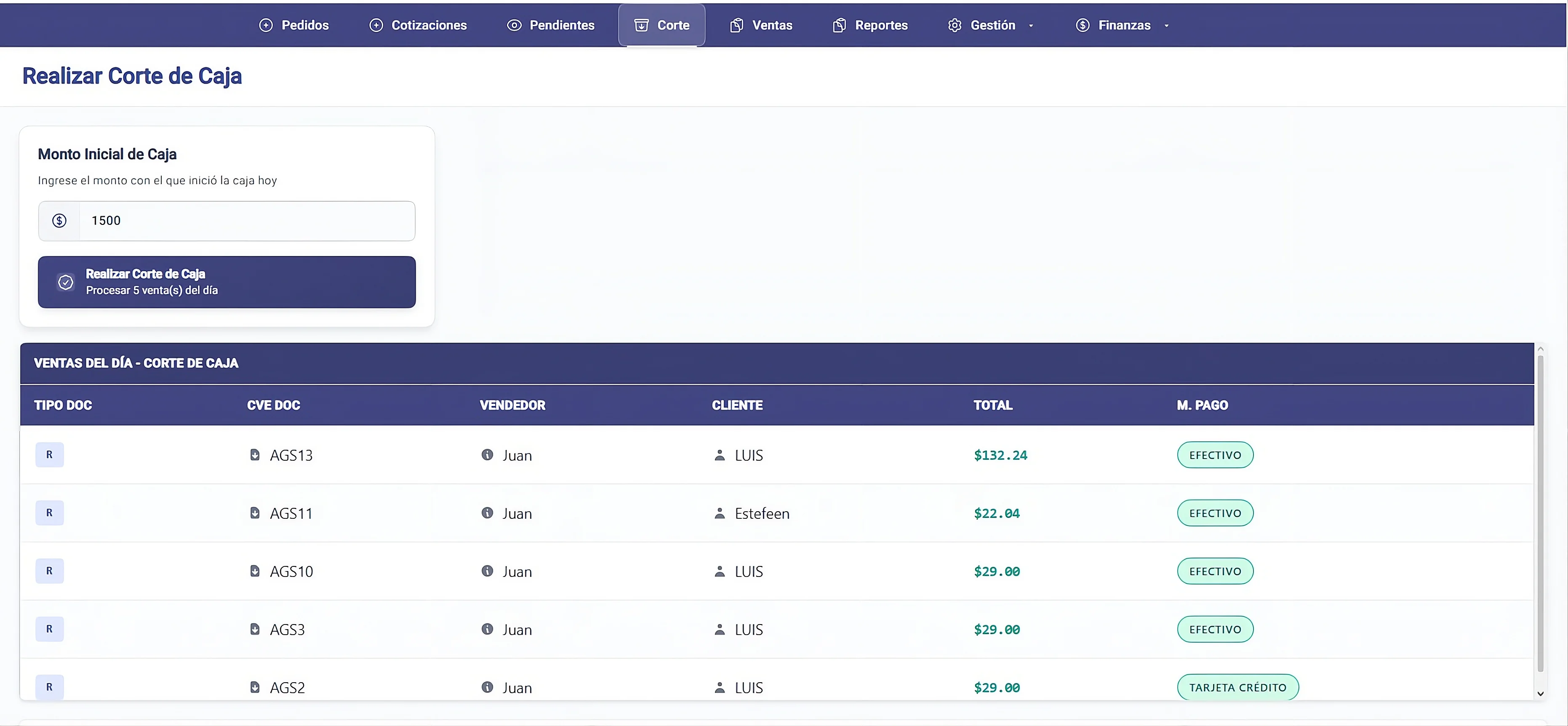The height and width of the screenshot is (726, 1568).
Task: Click the Estefeen client name
Action: [x=762, y=514]
